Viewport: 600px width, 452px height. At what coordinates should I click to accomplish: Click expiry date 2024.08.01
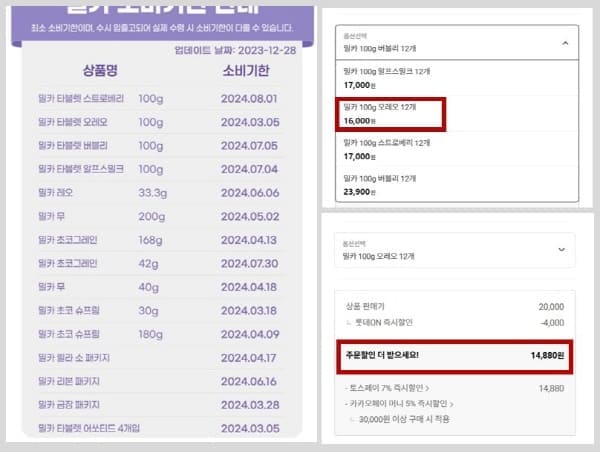[249, 99]
